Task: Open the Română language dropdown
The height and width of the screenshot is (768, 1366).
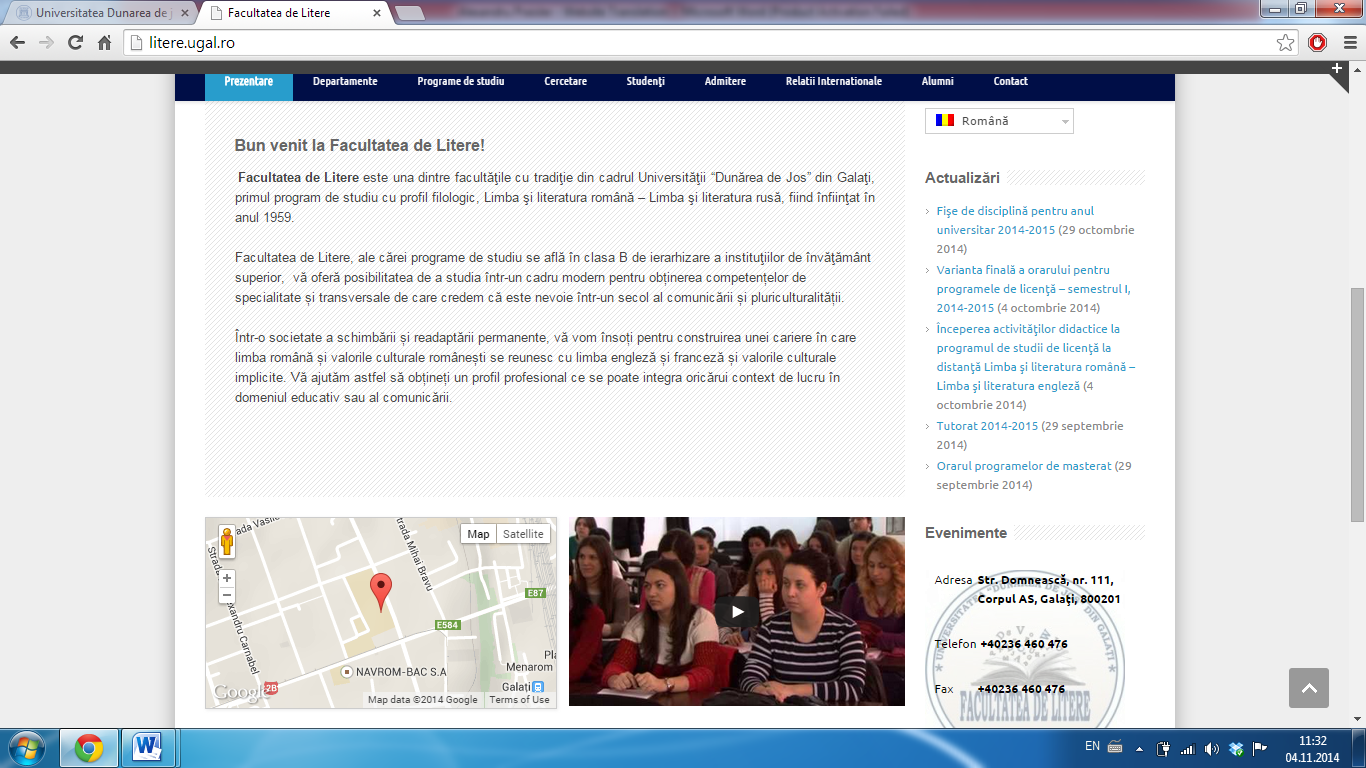Action: point(999,121)
